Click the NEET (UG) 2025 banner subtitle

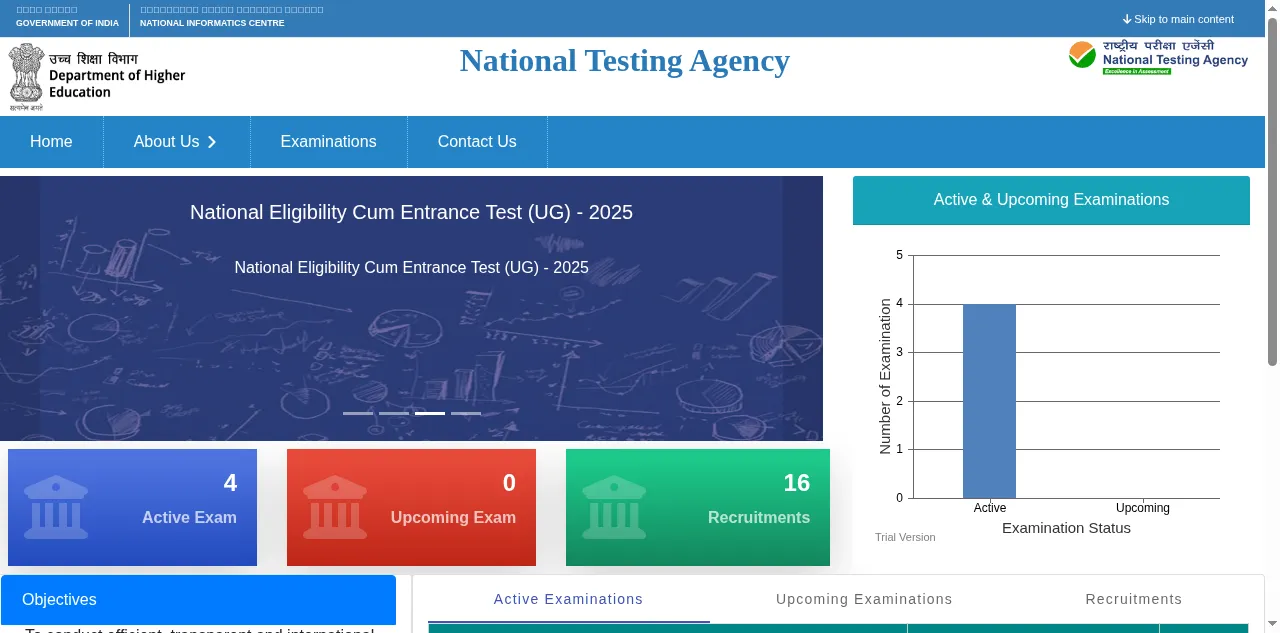(411, 268)
